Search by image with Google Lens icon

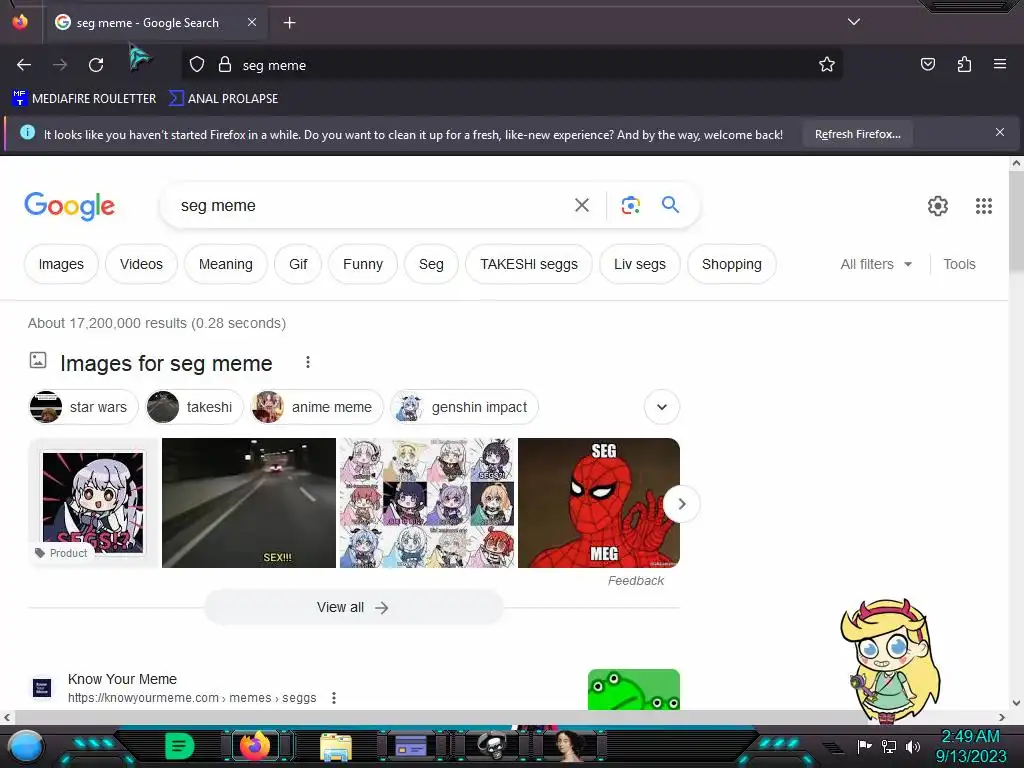coord(630,205)
